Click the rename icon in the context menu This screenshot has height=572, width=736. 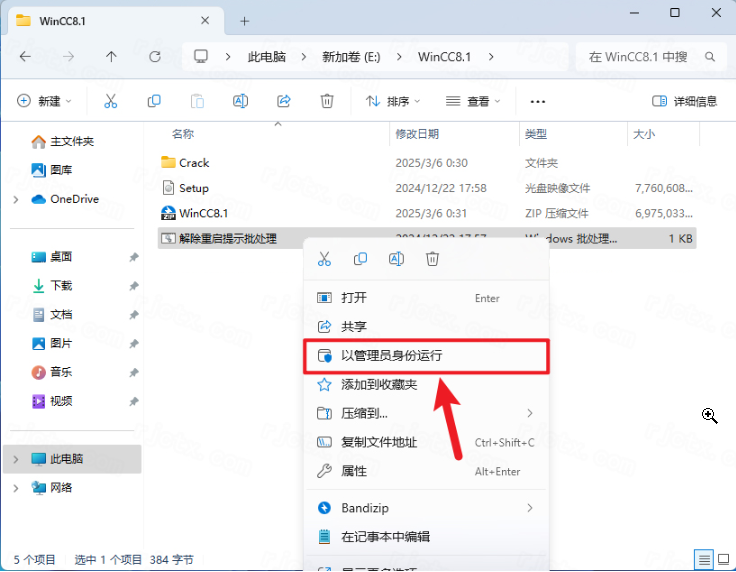396,259
